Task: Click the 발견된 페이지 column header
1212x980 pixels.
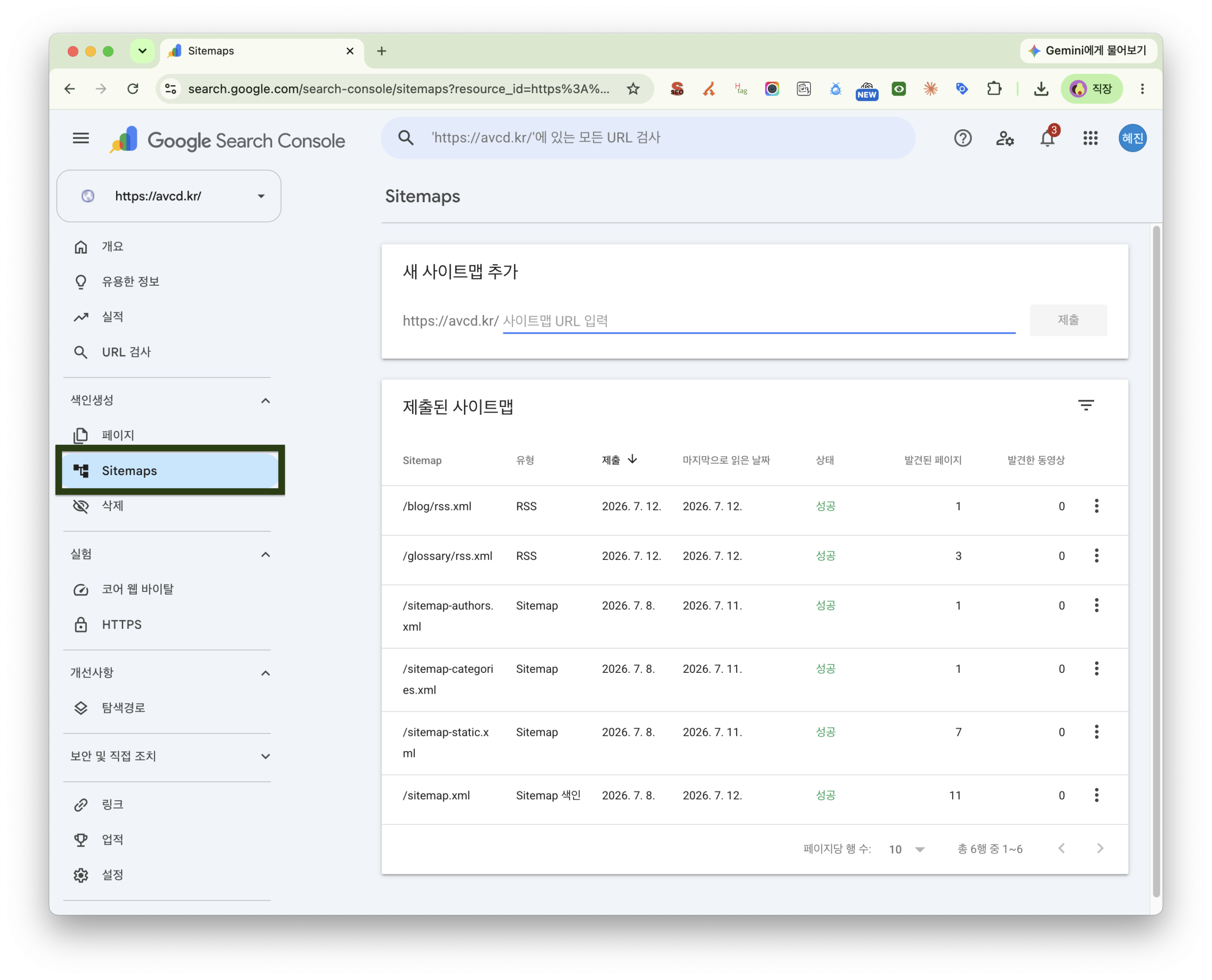Action: [x=933, y=460]
